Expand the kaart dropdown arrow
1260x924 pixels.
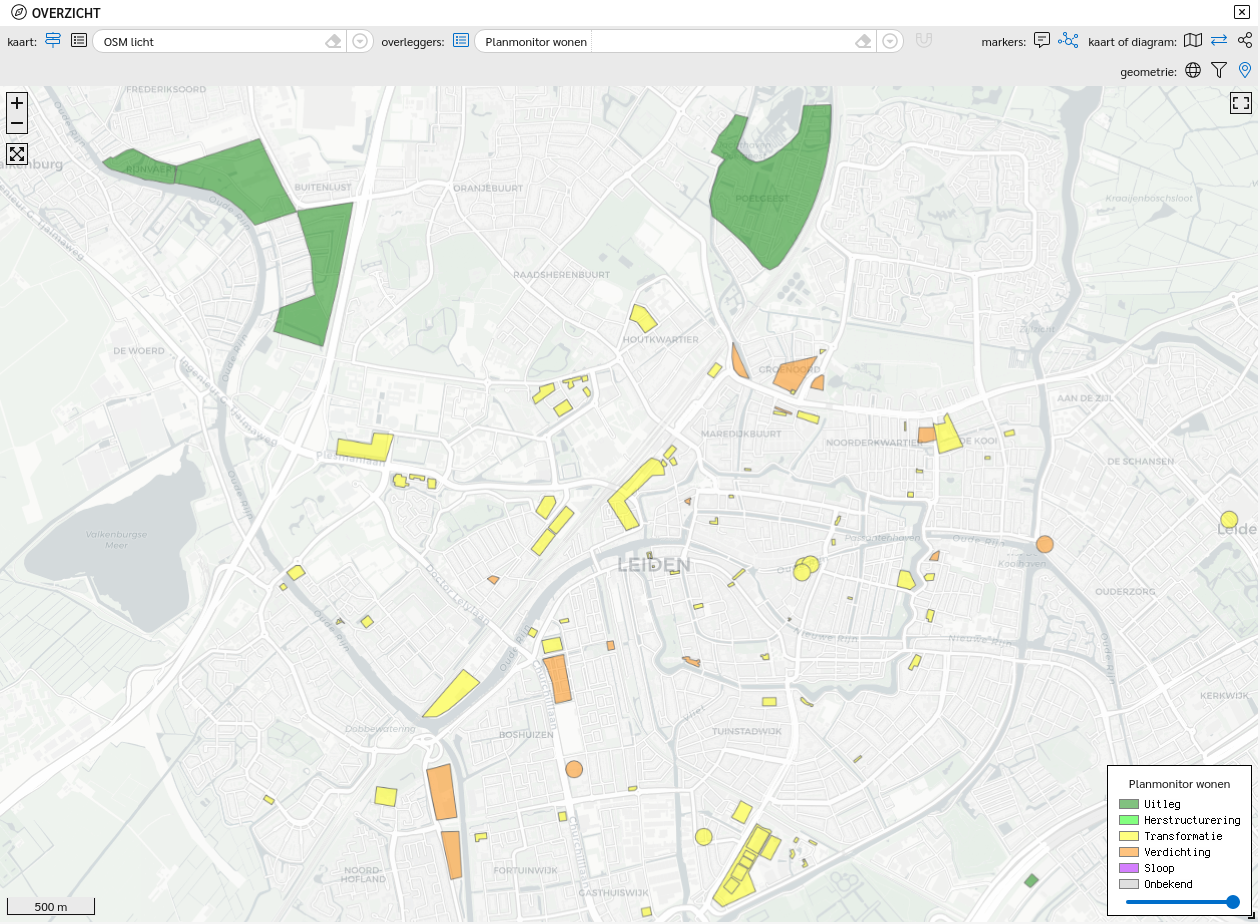tap(360, 41)
